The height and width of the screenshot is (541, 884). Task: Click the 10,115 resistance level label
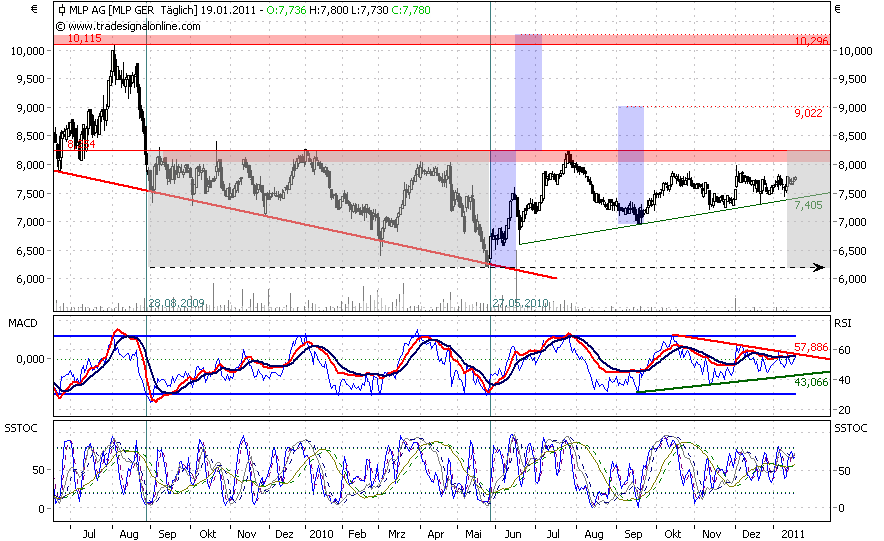(x=84, y=39)
